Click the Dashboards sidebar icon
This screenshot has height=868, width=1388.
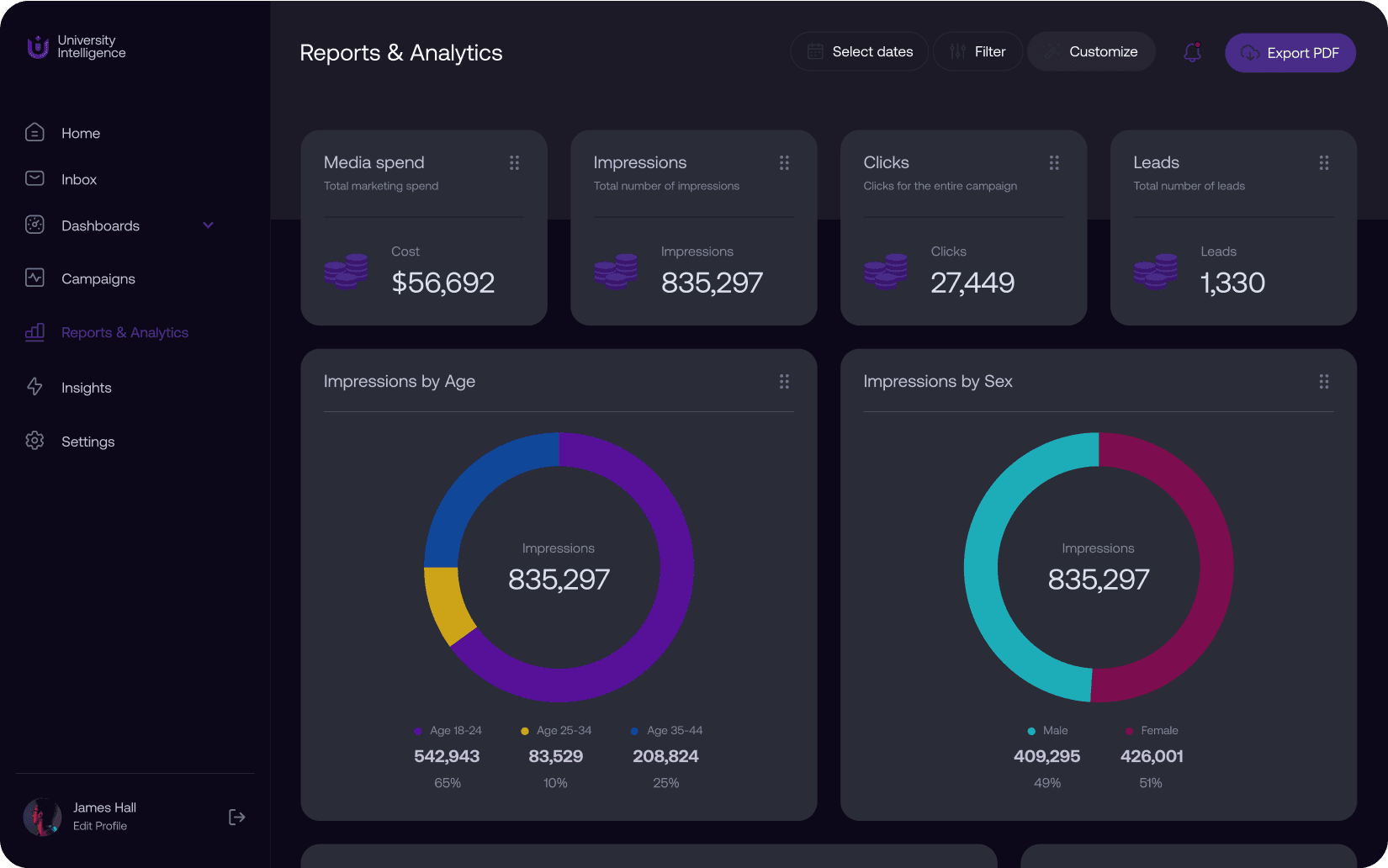point(34,225)
